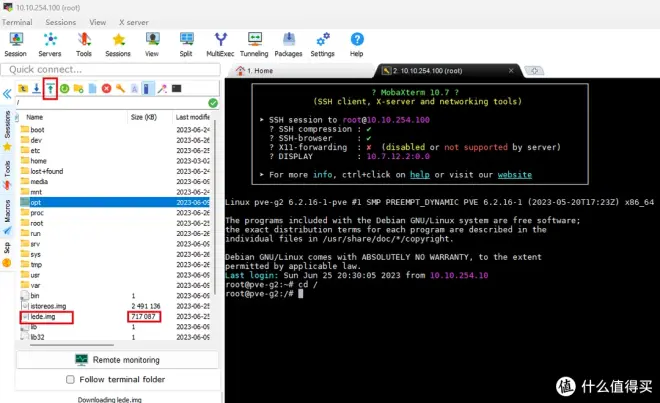Activate the Split toolbar icon

coord(186,44)
